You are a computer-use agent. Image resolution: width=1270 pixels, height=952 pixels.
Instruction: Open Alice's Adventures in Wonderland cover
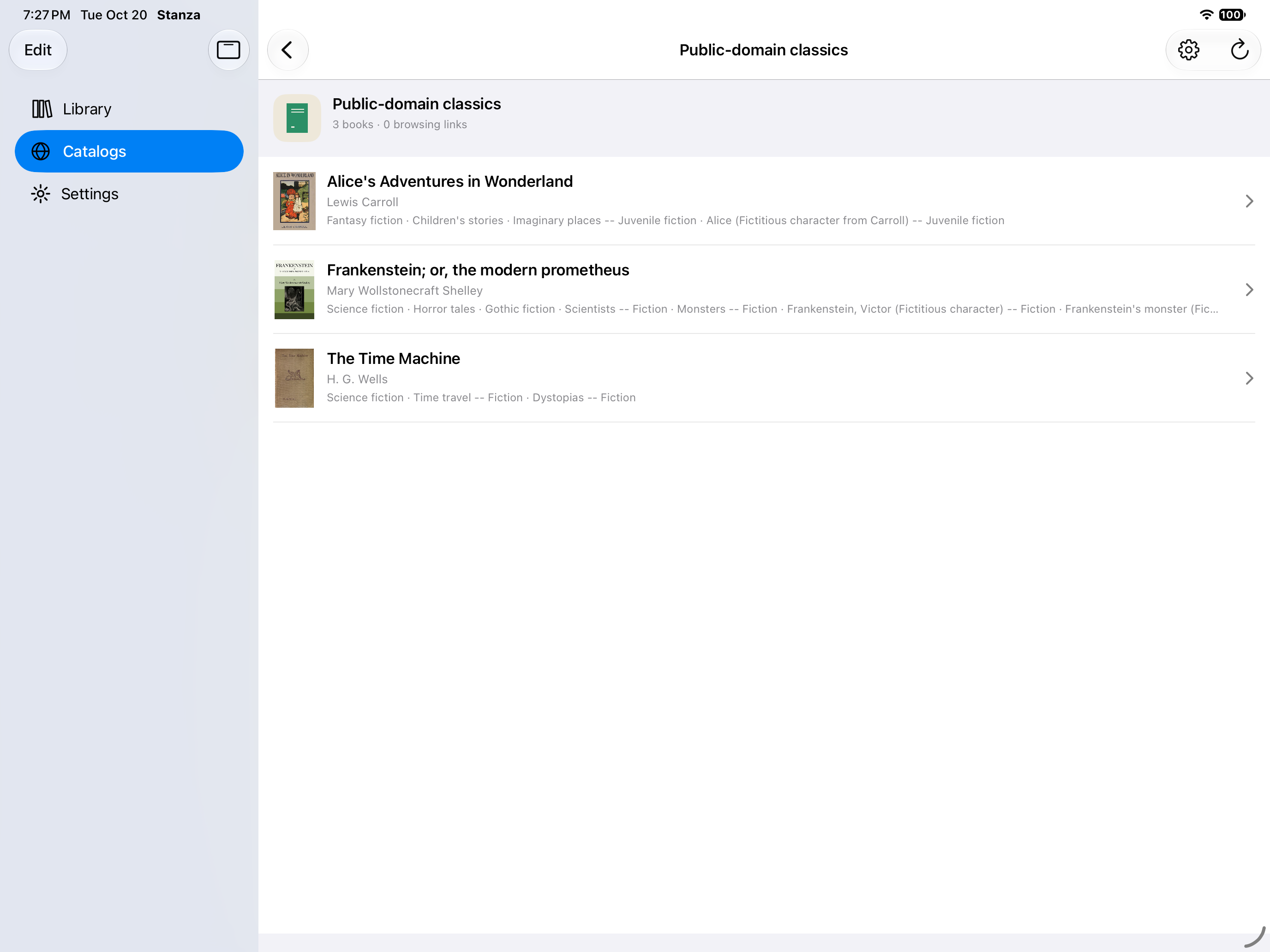(294, 201)
